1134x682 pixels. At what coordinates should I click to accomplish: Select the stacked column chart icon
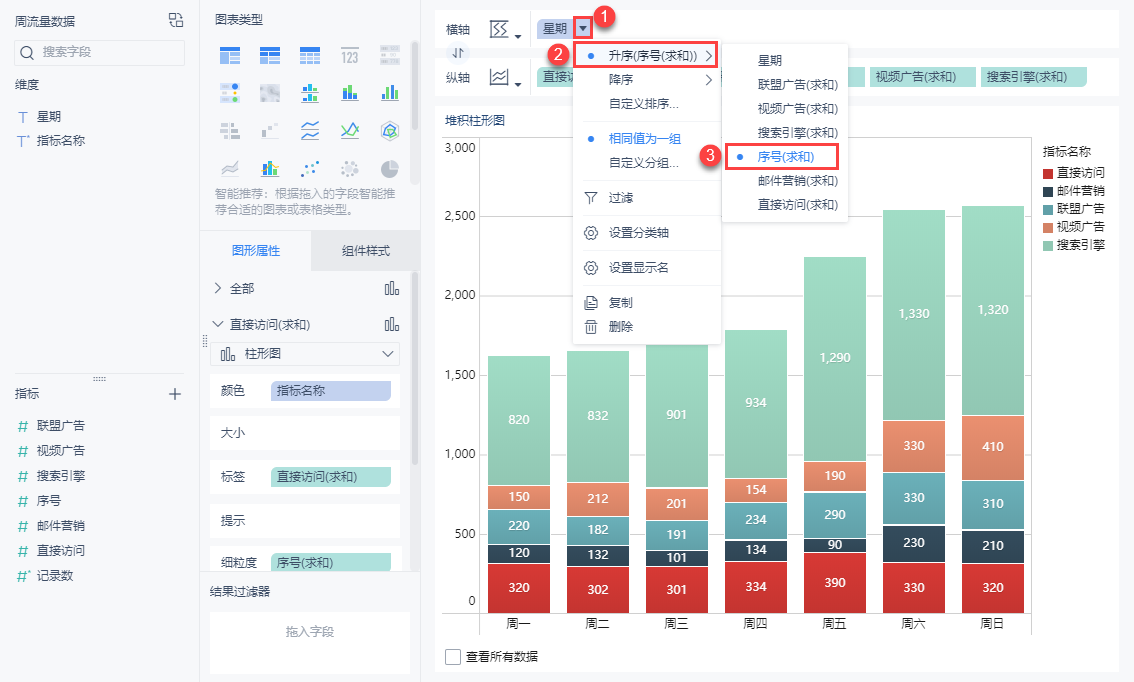pos(349,93)
